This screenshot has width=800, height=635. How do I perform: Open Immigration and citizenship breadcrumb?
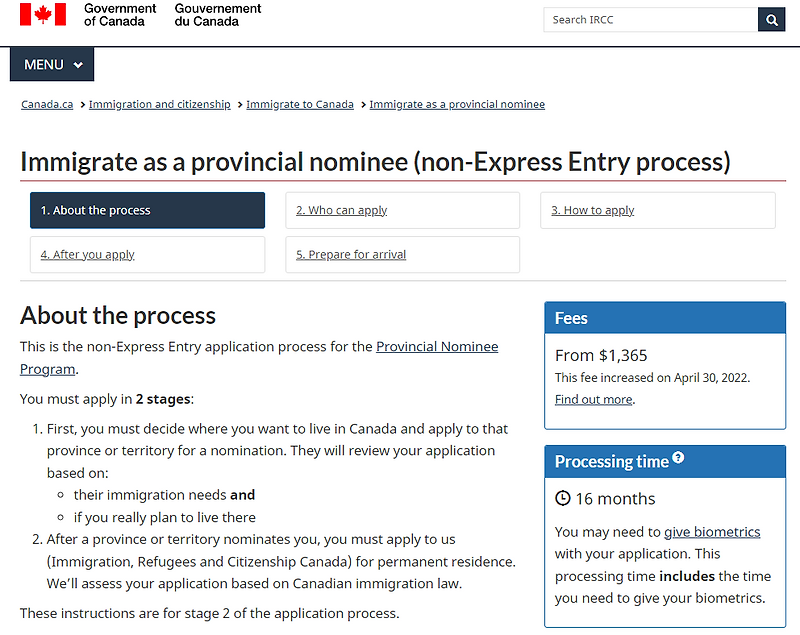pos(160,105)
